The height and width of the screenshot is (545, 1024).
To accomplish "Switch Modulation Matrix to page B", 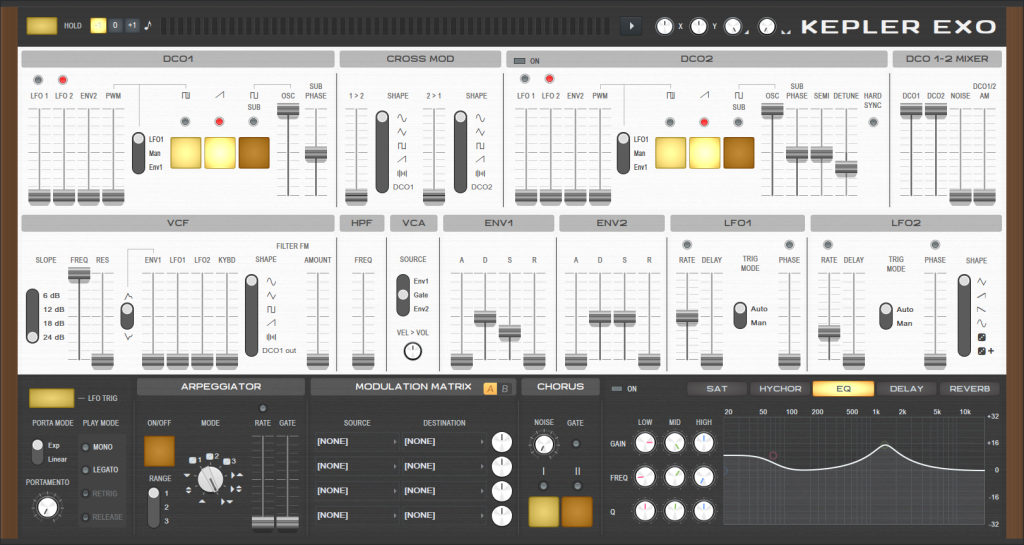I will coord(504,388).
